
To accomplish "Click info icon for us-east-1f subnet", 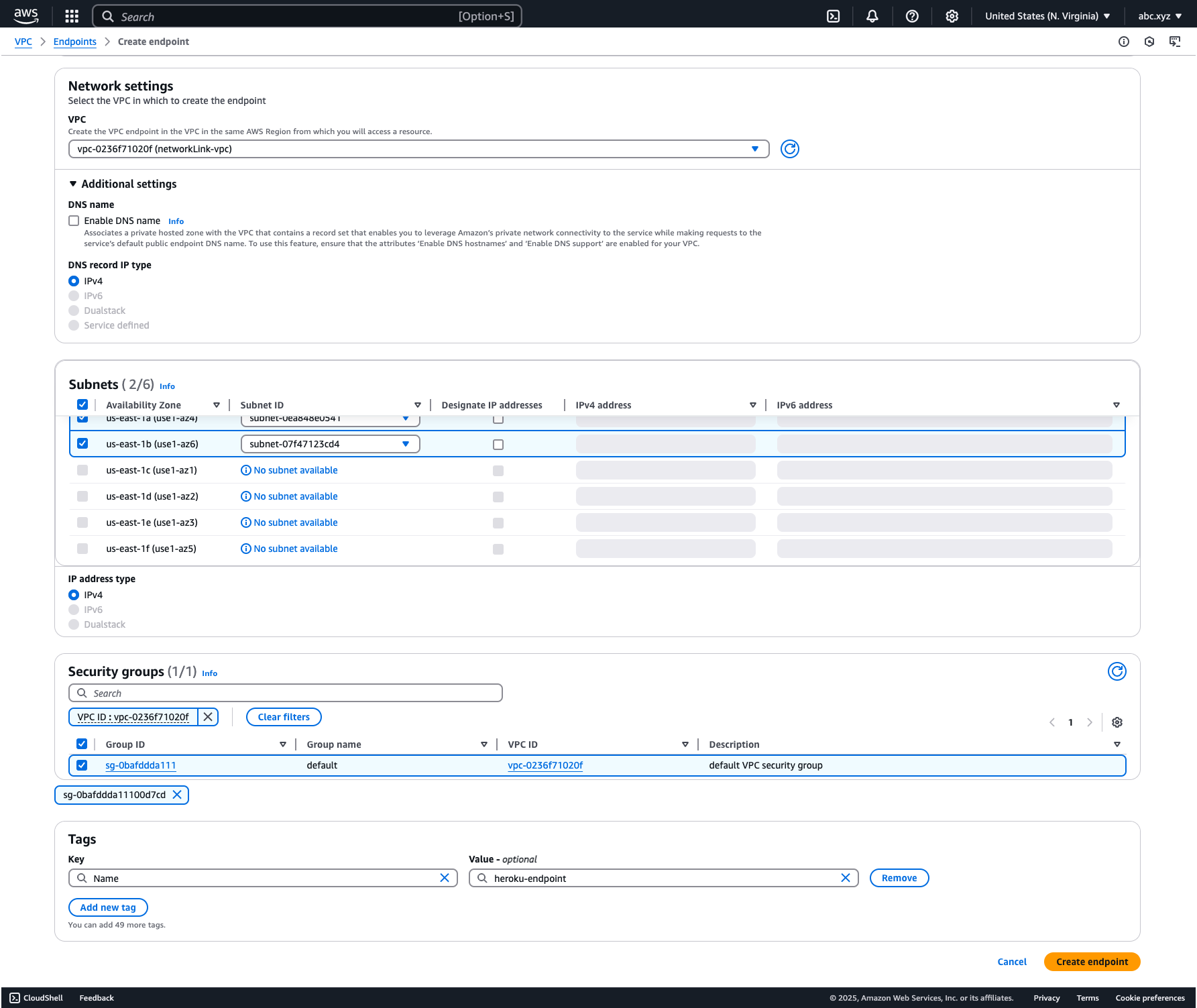I will pyautogui.click(x=246, y=549).
